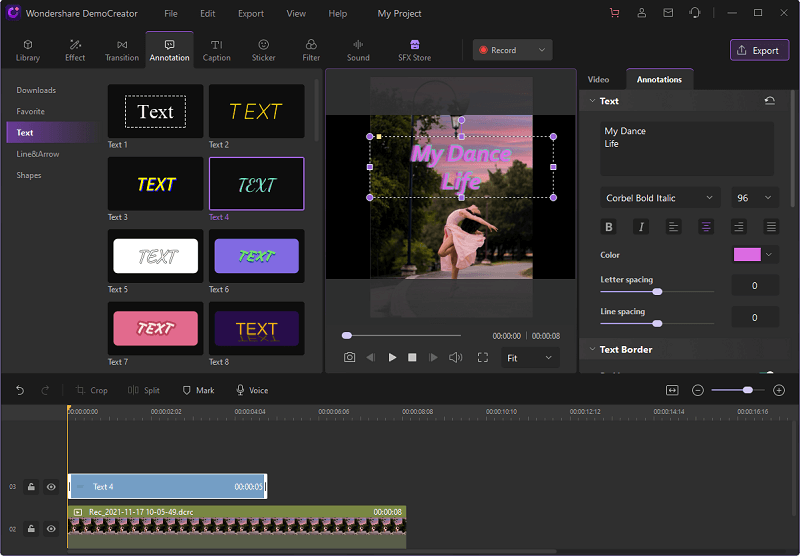Open the SFX Store tool
The height and width of the screenshot is (556, 800).
pyautogui.click(x=414, y=50)
